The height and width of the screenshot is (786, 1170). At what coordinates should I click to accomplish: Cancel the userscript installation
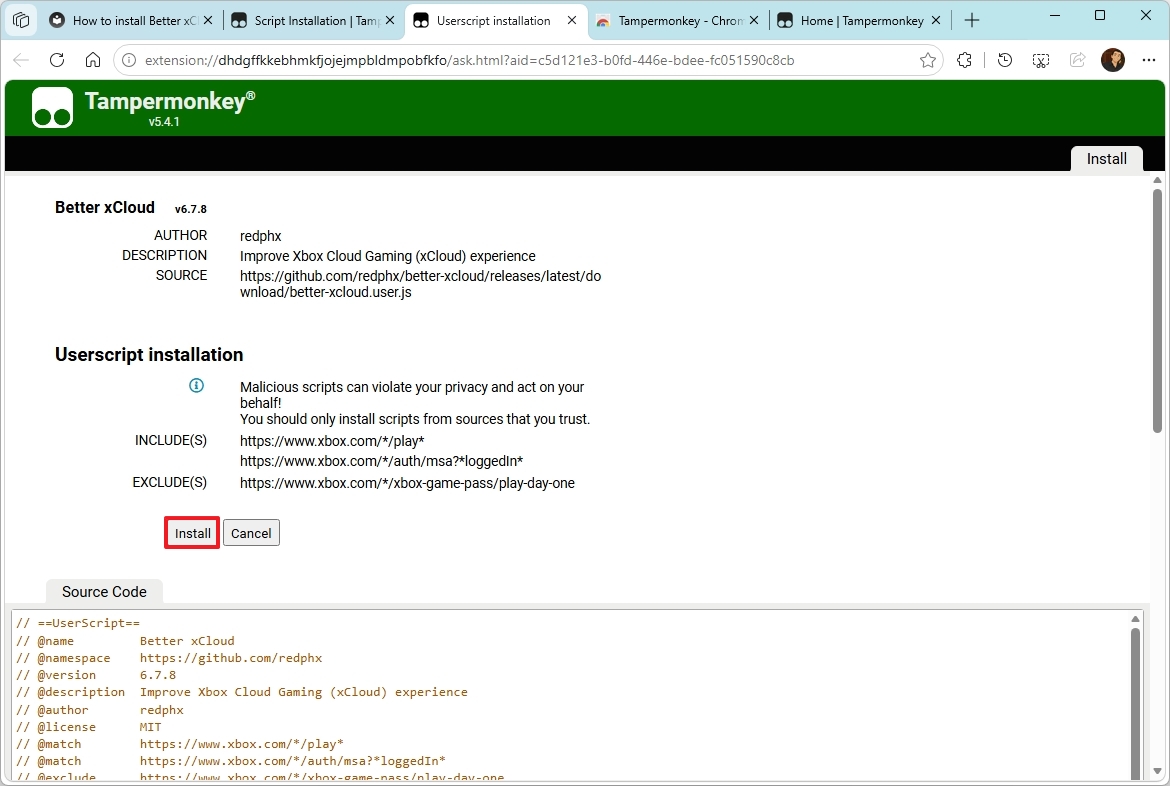pos(250,533)
